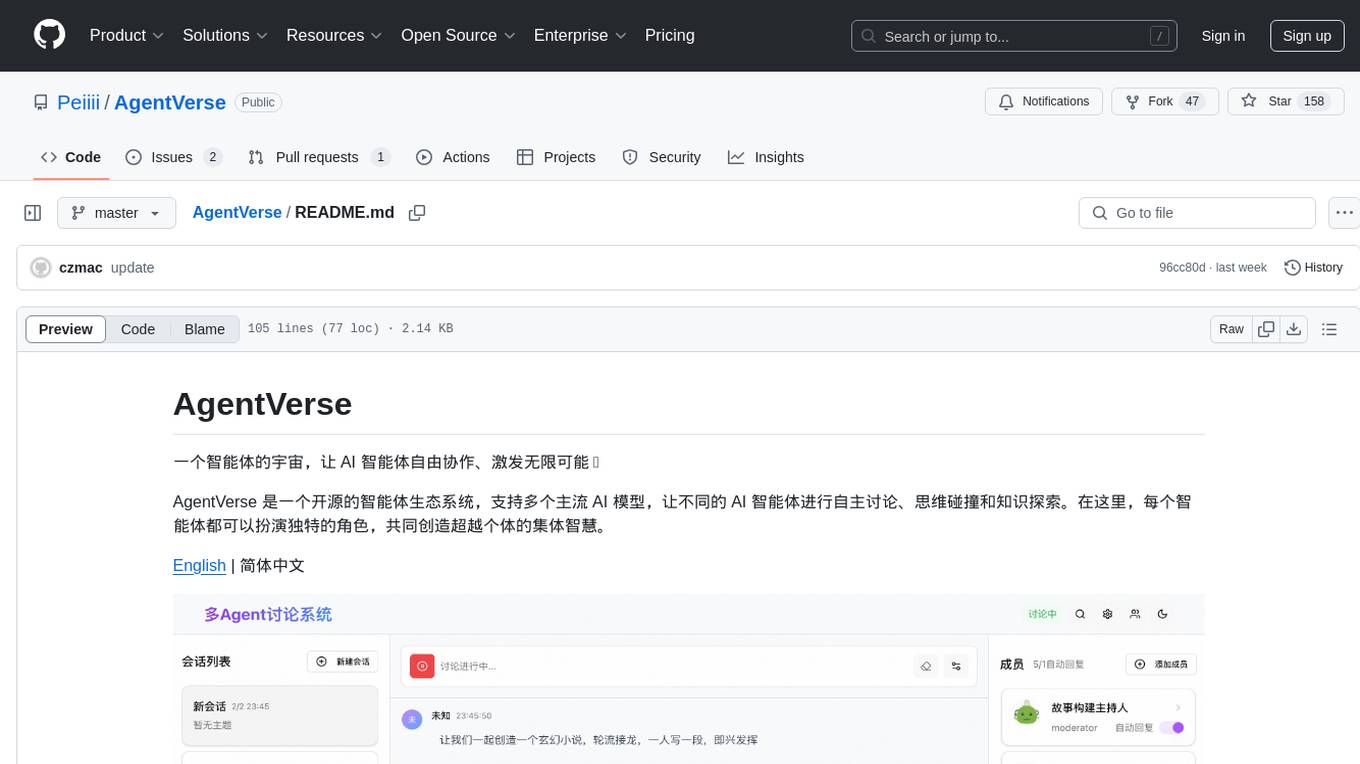The width and height of the screenshot is (1360, 764).
Task: Download the raw file
Action: point(1293,329)
